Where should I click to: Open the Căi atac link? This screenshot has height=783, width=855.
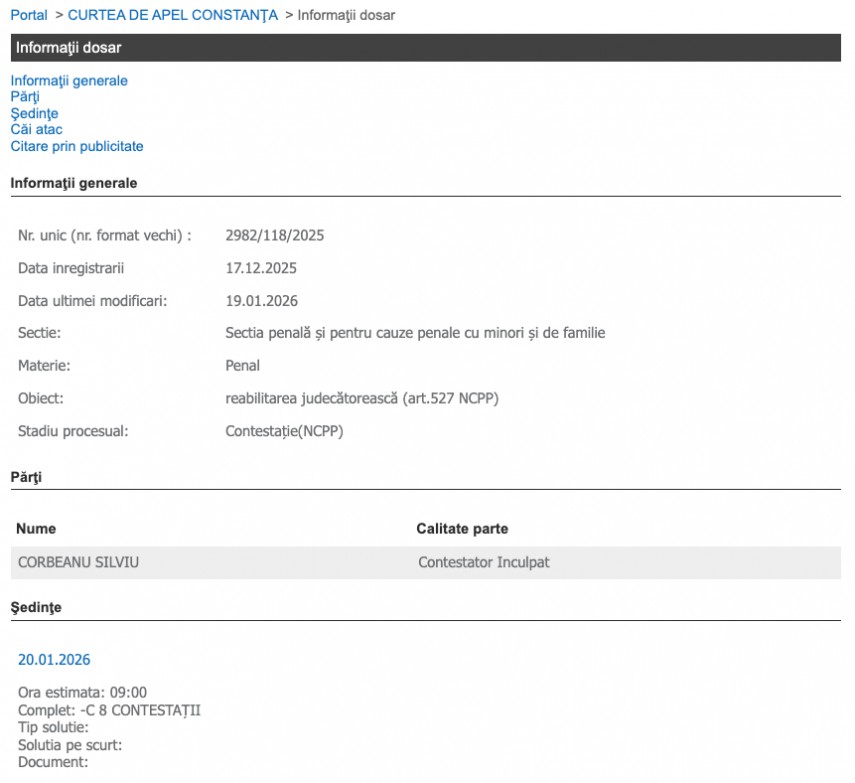coord(36,130)
